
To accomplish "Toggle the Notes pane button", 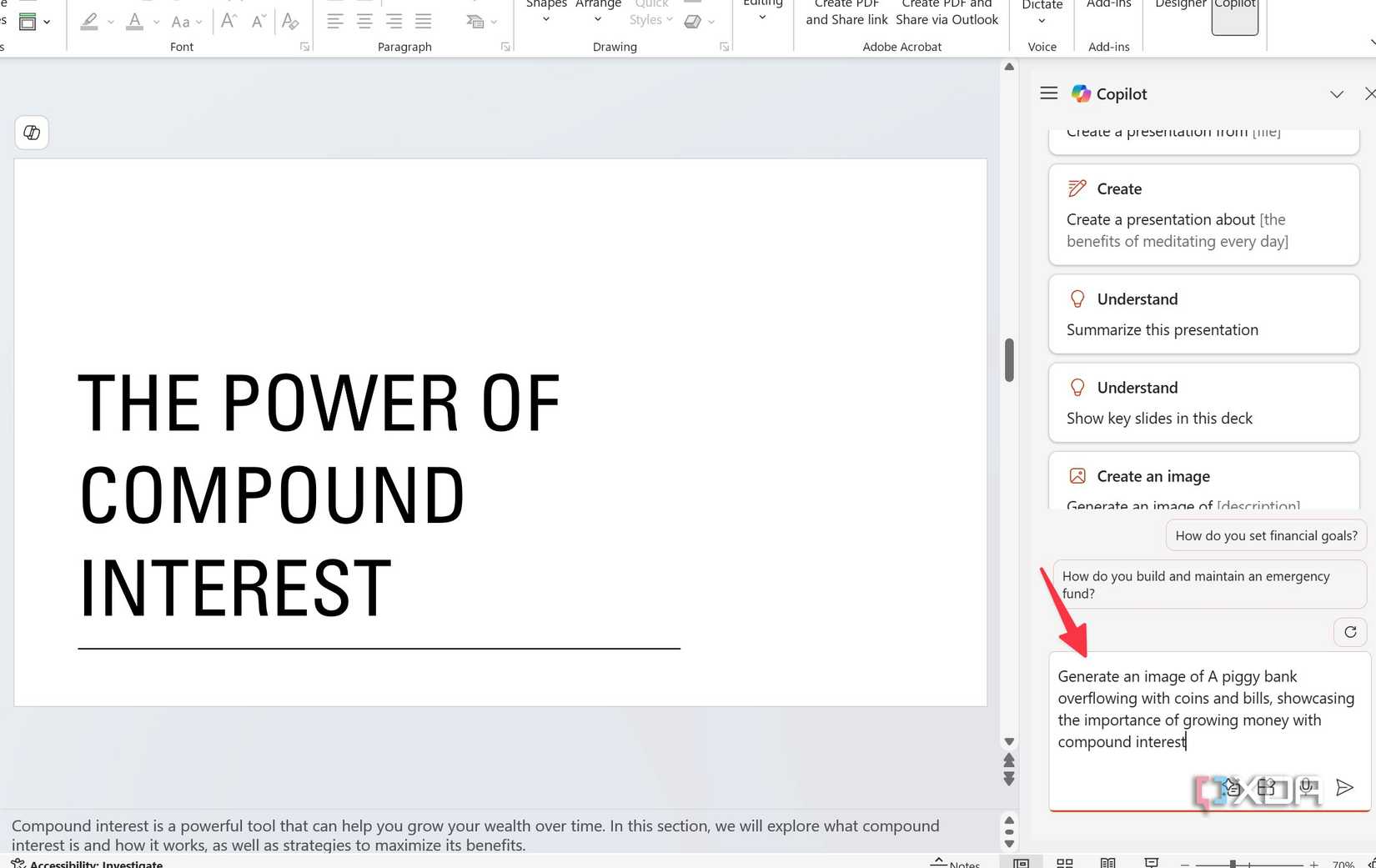I will click(957, 863).
